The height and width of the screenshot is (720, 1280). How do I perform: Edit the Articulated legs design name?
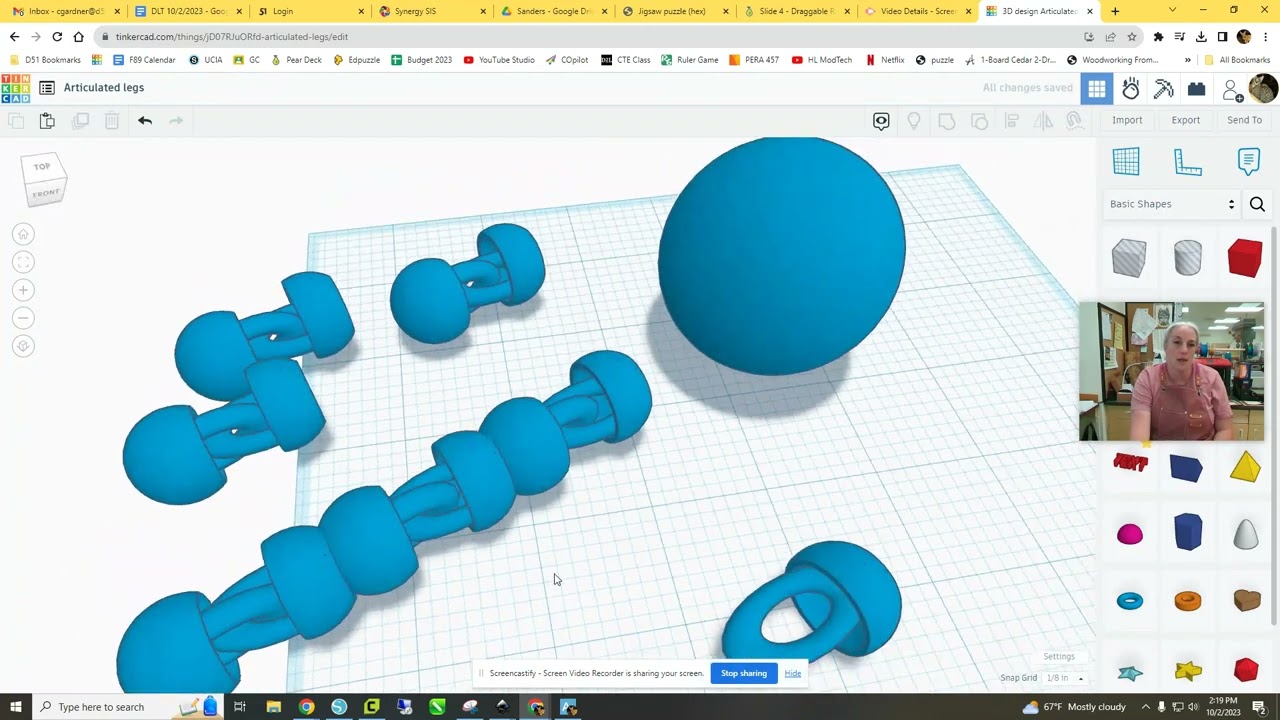point(104,88)
